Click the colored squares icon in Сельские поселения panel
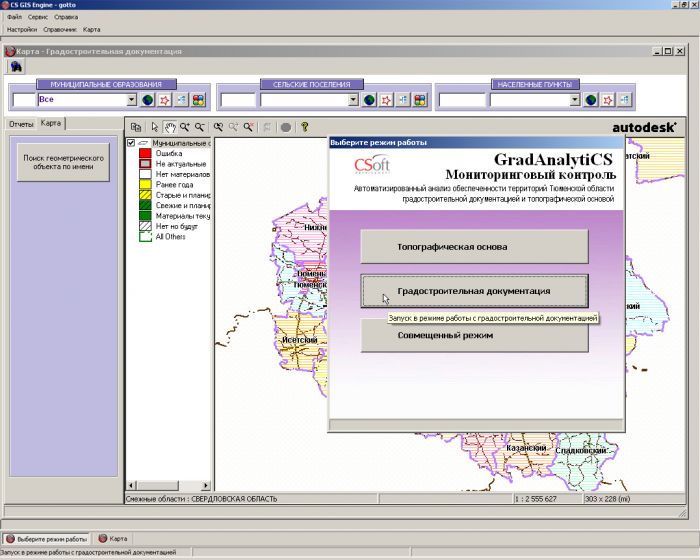 pyautogui.click(x=420, y=100)
